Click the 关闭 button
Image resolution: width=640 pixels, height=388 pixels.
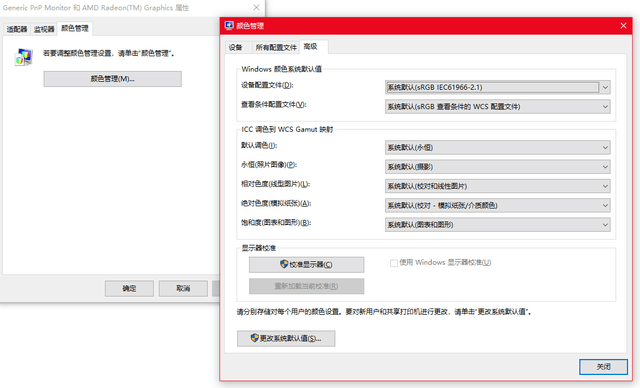pyautogui.click(x=603, y=367)
